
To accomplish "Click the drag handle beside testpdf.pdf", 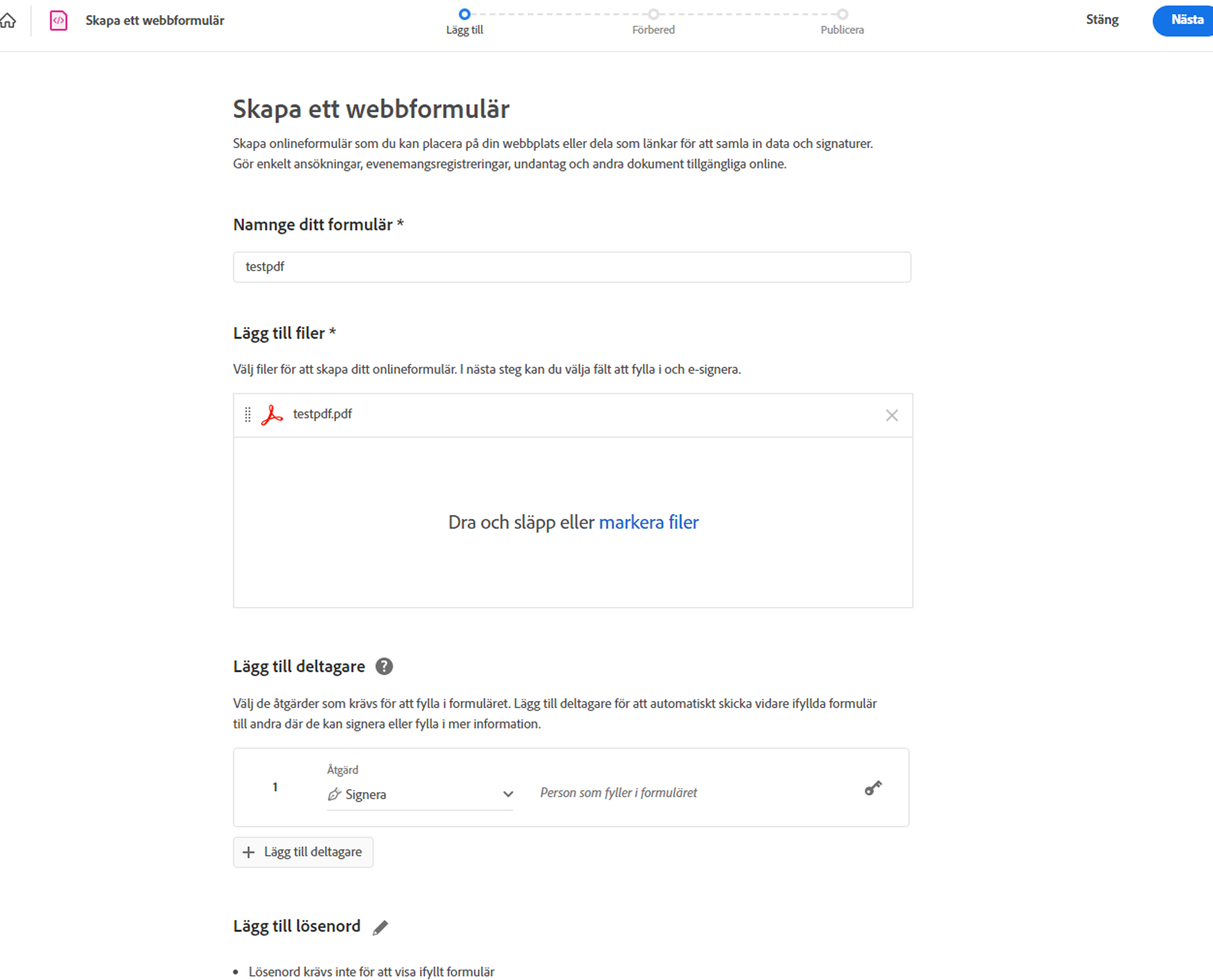I will [x=247, y=415].
